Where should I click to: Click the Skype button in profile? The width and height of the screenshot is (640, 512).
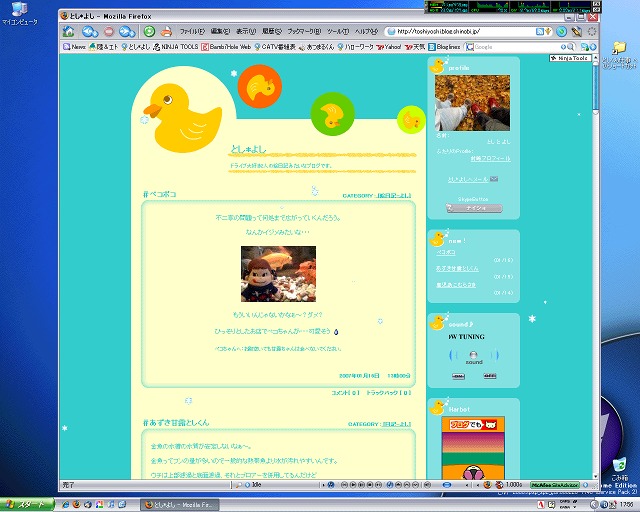[x=474, y=208]
